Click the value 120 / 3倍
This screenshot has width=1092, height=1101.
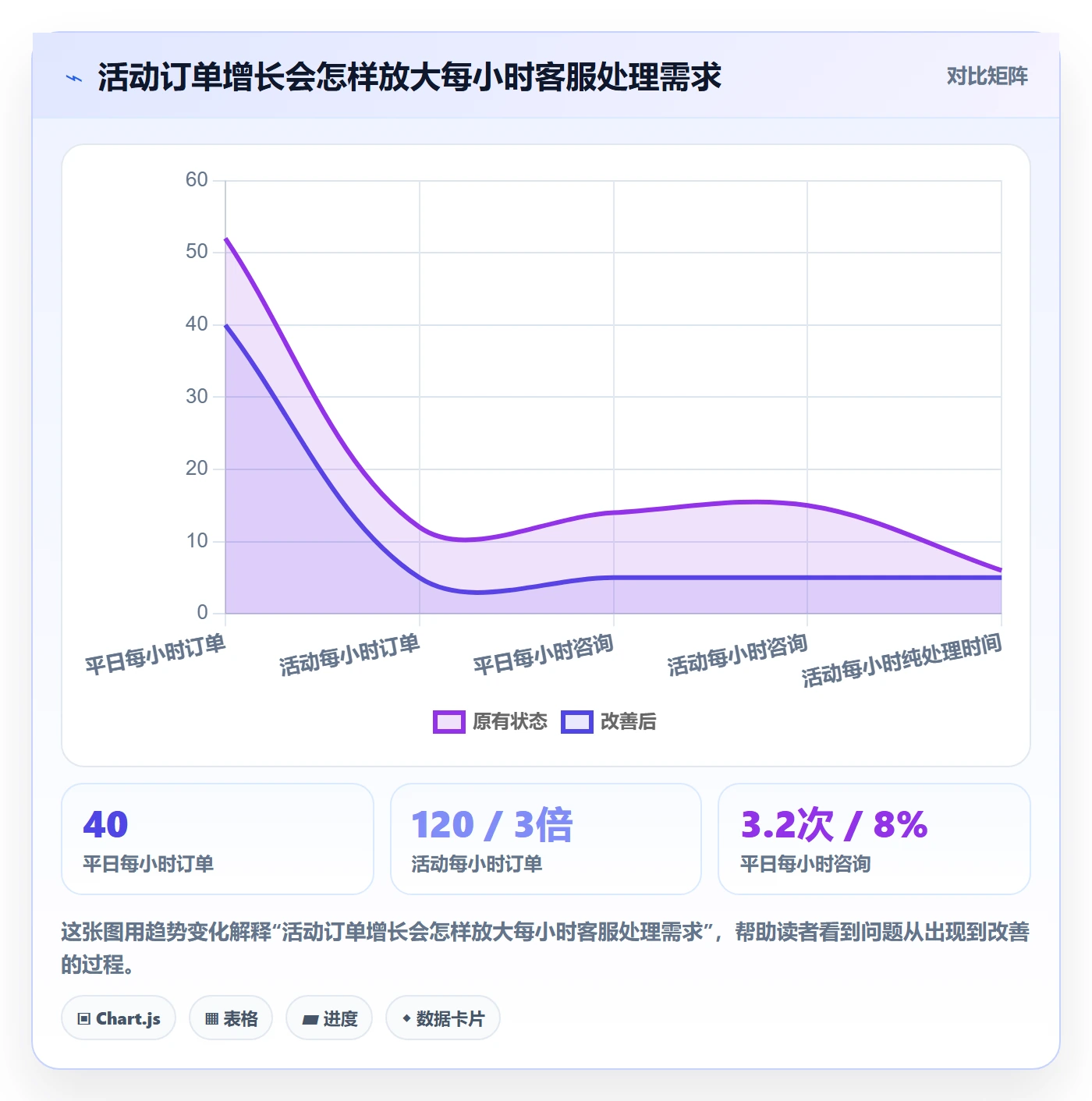coord(492,824)
